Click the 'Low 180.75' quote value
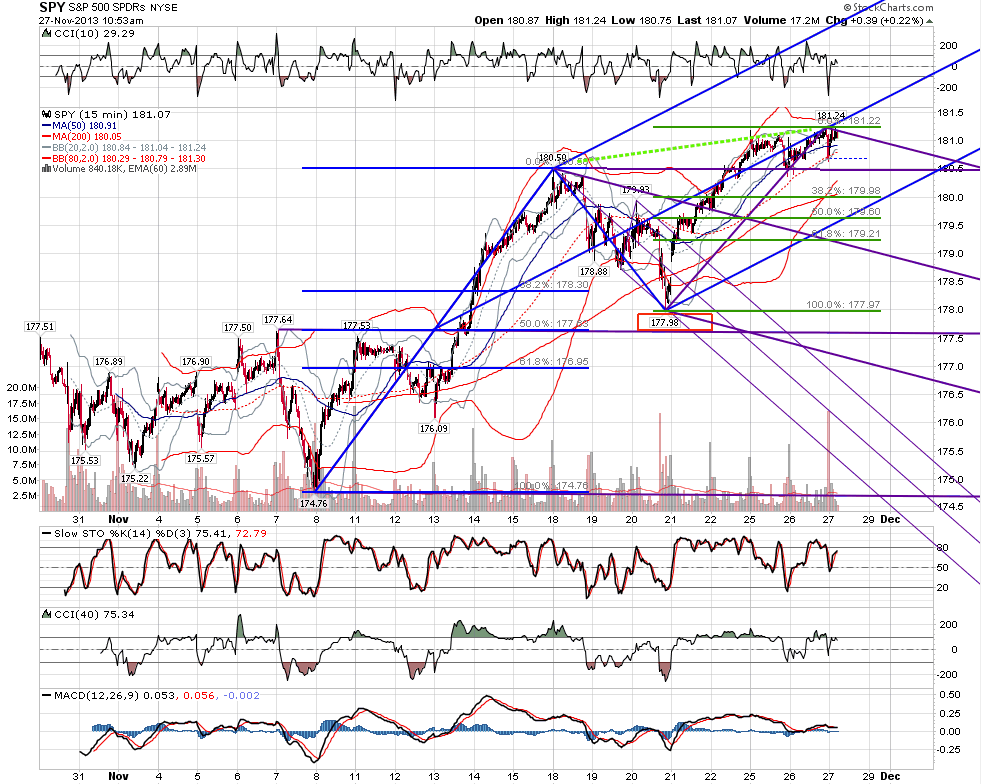The height and width of the screenshot is (784, 981). pyautogui.click(x=641, y=20)
